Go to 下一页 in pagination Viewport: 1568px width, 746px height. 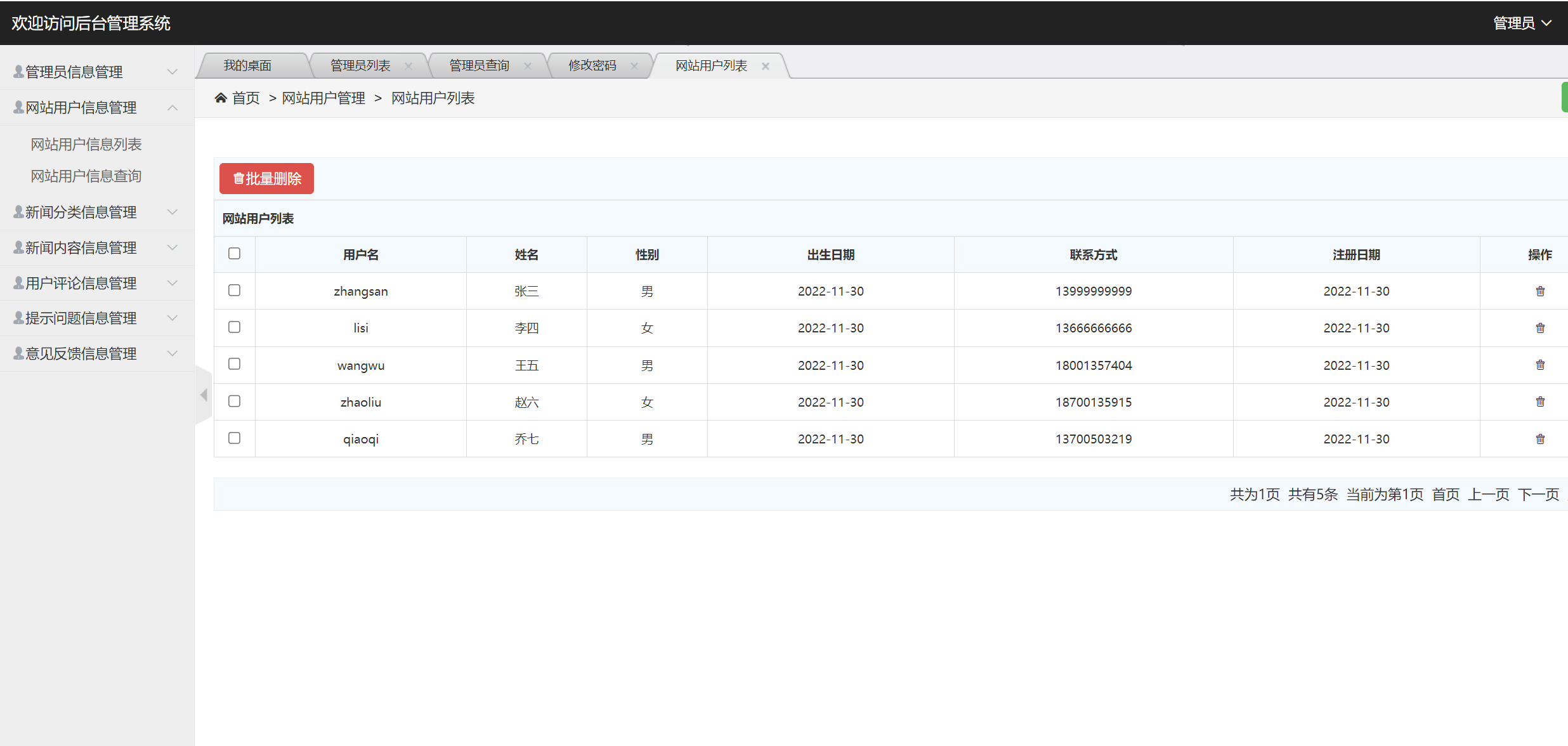[1538, 494]
